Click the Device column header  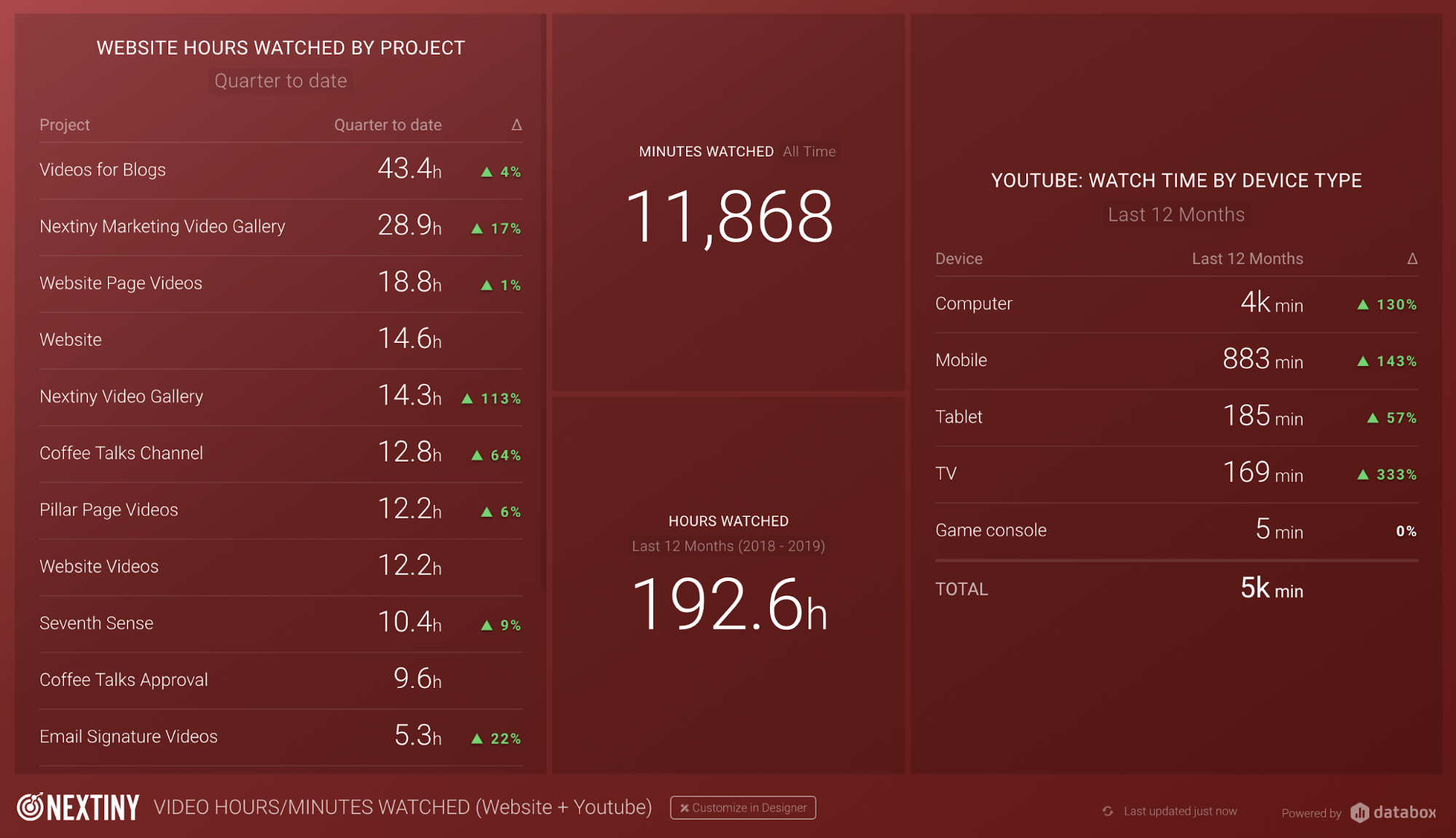click(959, 259)
